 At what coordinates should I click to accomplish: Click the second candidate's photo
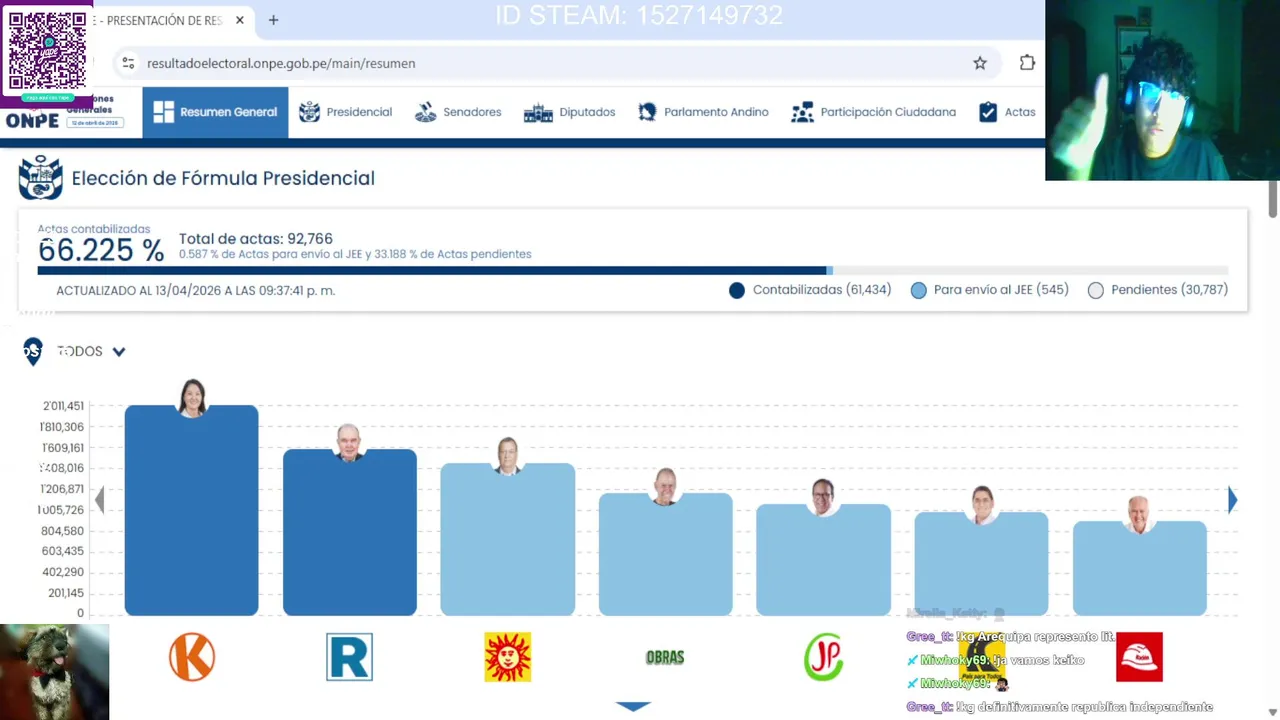pyautogui.click(x=349, y=442)
